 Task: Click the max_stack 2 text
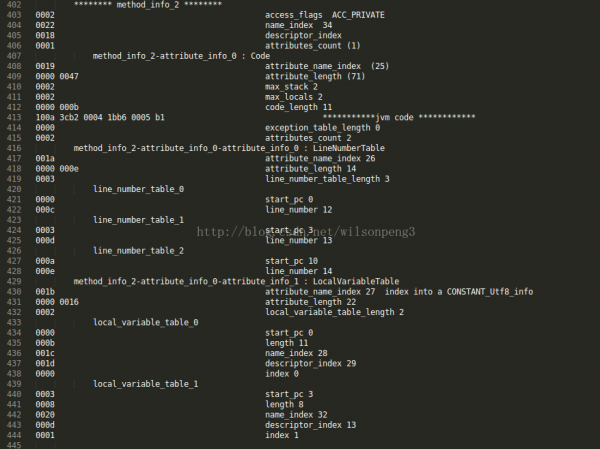pyautogui.click(x=291, y=87)
